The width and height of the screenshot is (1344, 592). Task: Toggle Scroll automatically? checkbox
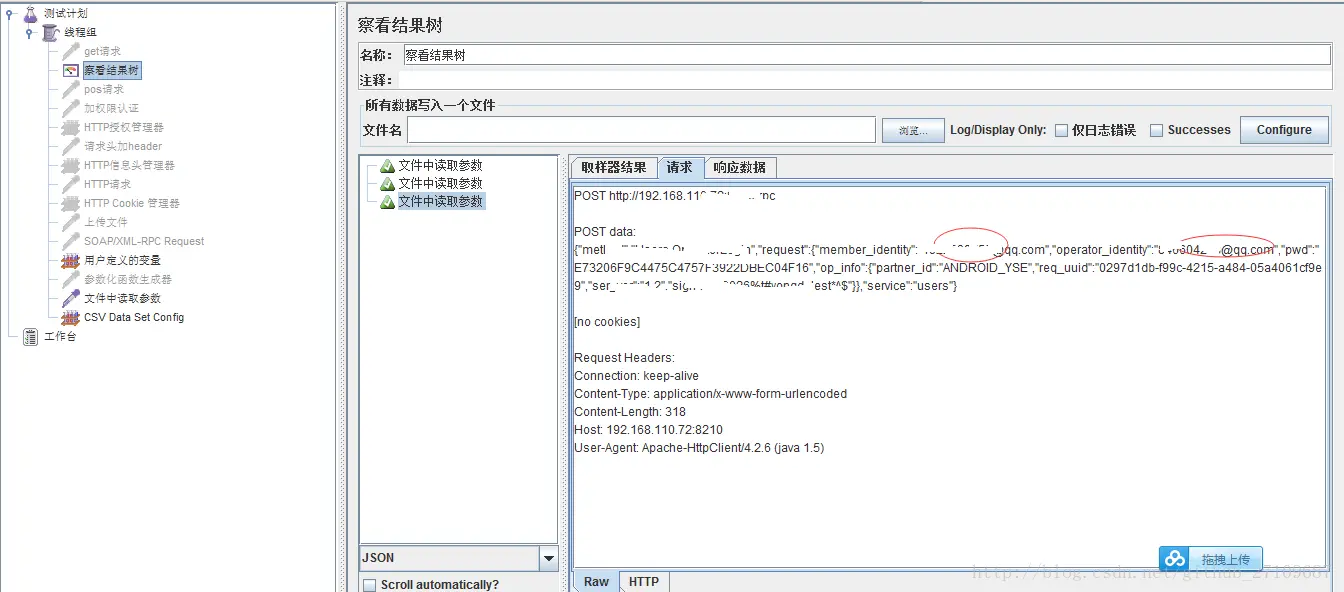pos(370,585)
